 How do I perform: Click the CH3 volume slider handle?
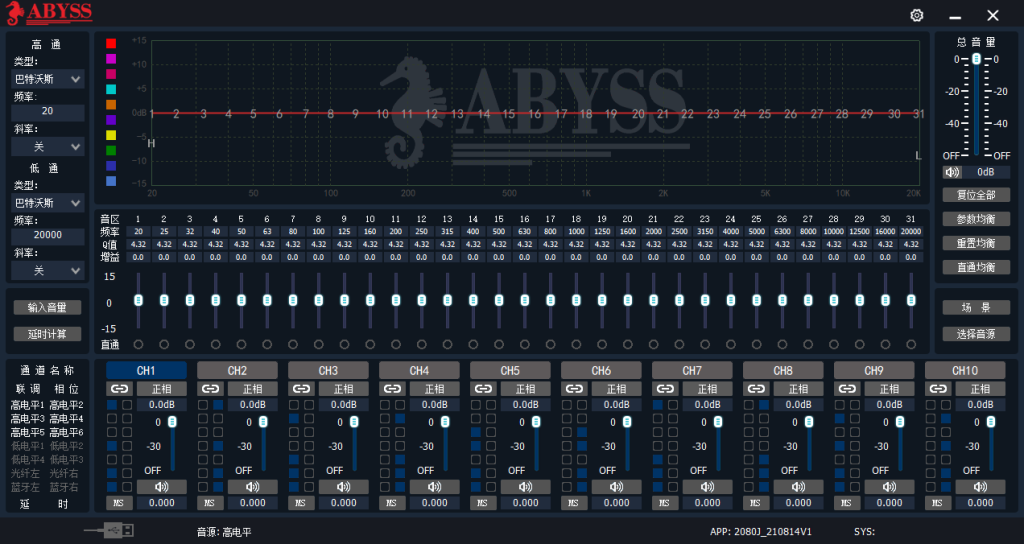[354, 422]
